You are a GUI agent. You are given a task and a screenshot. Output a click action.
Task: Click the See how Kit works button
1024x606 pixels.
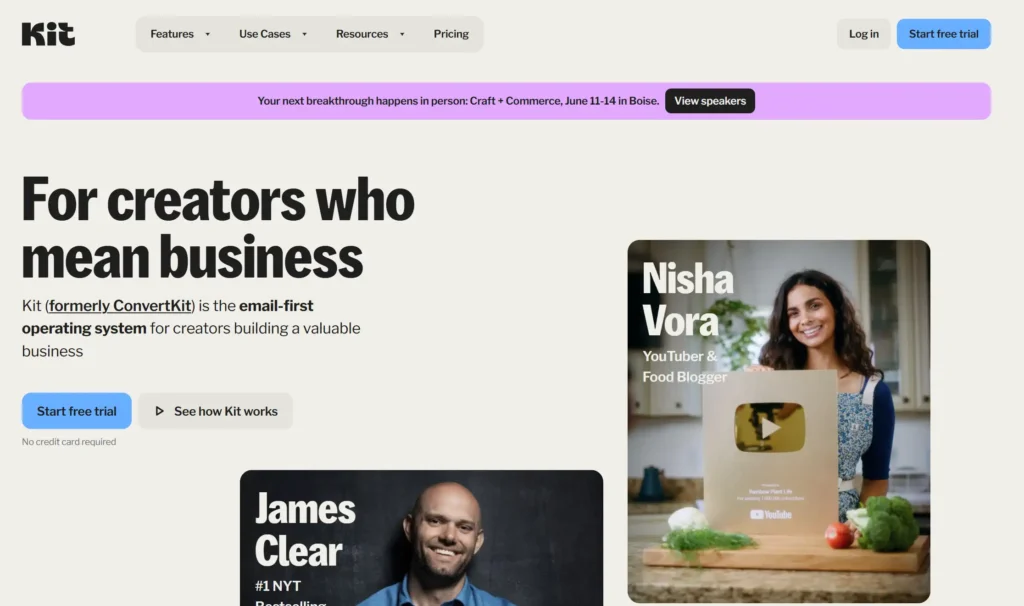point(216,411)
